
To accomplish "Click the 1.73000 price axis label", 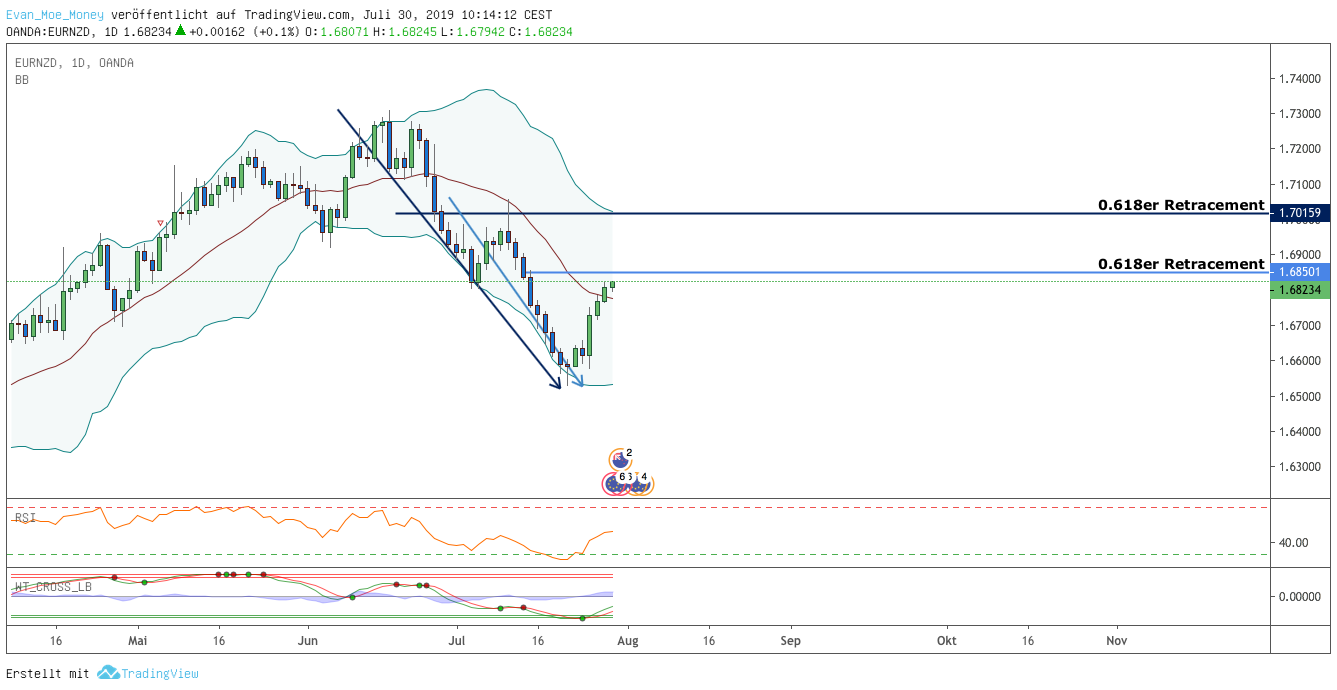I will pos(1301,114).
